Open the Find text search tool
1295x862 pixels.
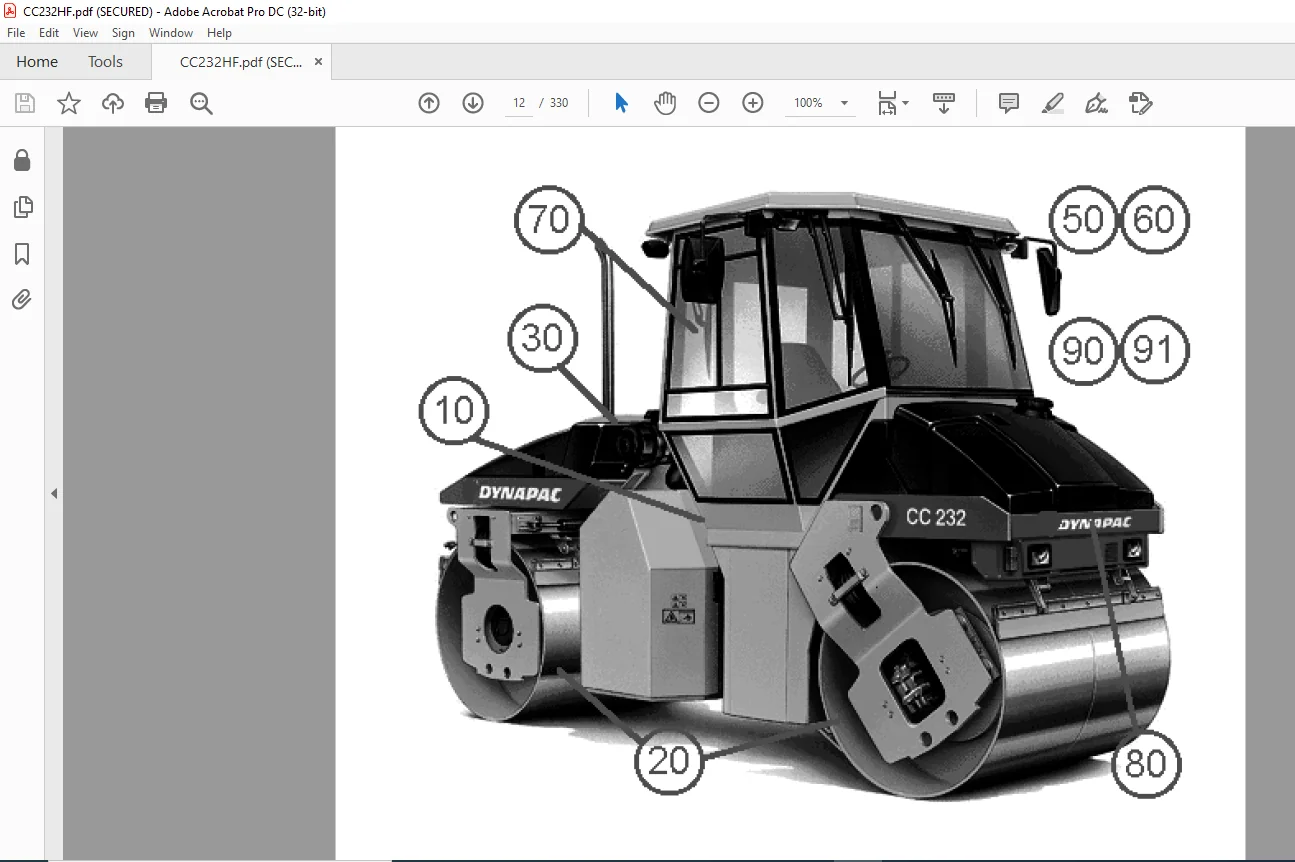(x=201, y=103)
